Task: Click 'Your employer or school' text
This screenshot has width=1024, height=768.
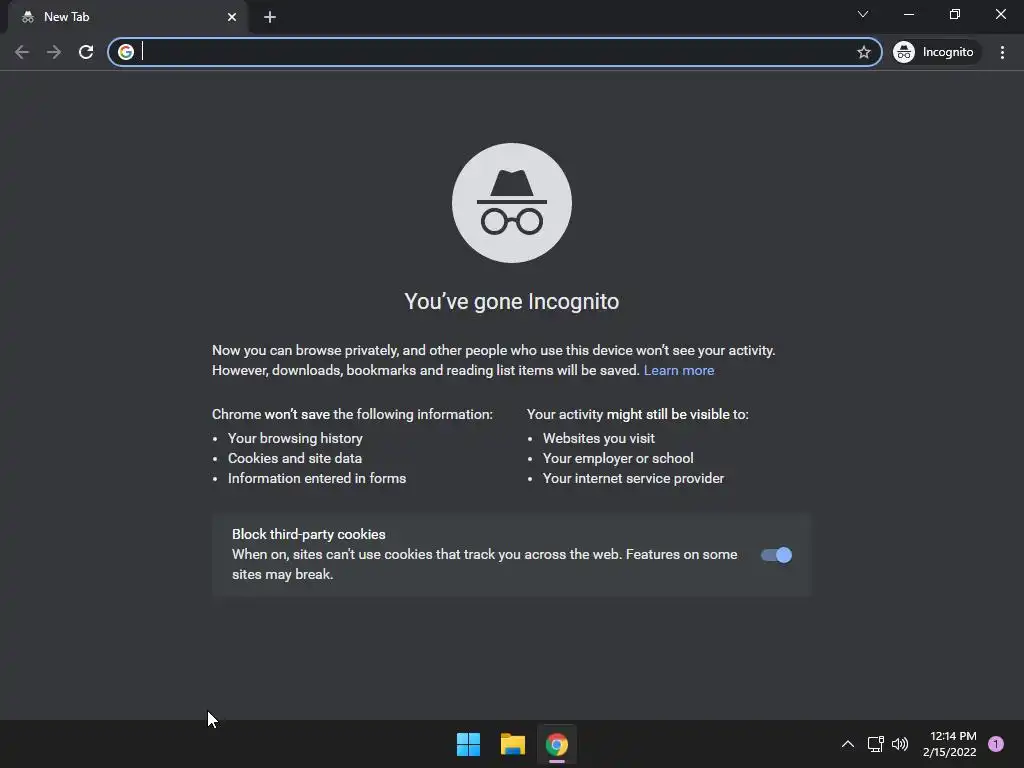Action: tap(618, 458)
